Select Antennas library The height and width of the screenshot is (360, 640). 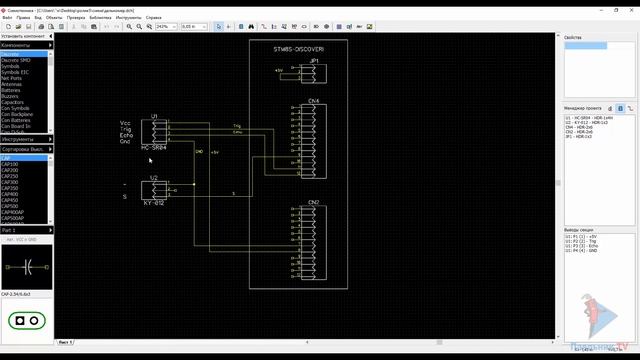(24, 84)
